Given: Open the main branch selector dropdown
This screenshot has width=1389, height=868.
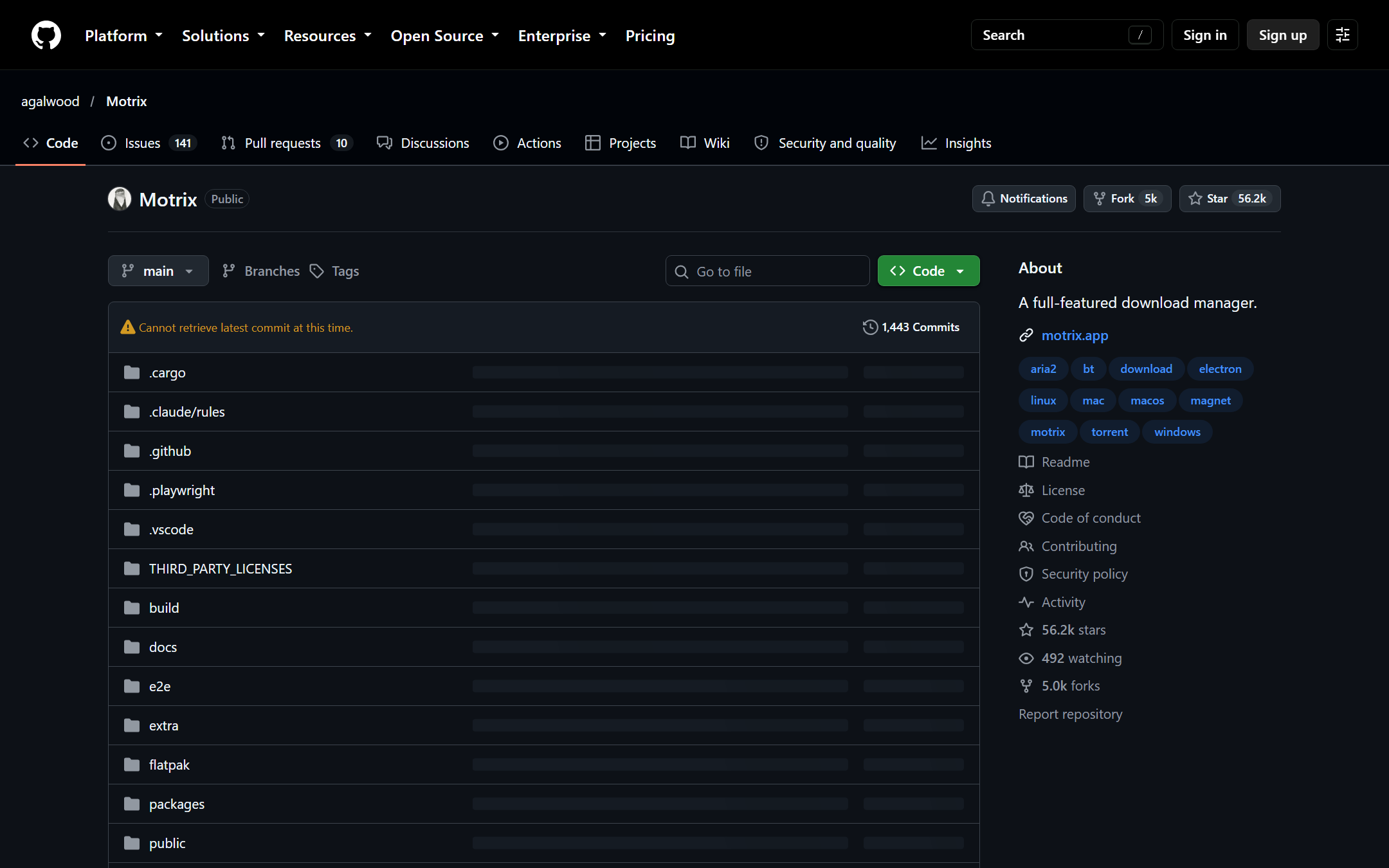Looking at the screenshot, I should (158, 271).
